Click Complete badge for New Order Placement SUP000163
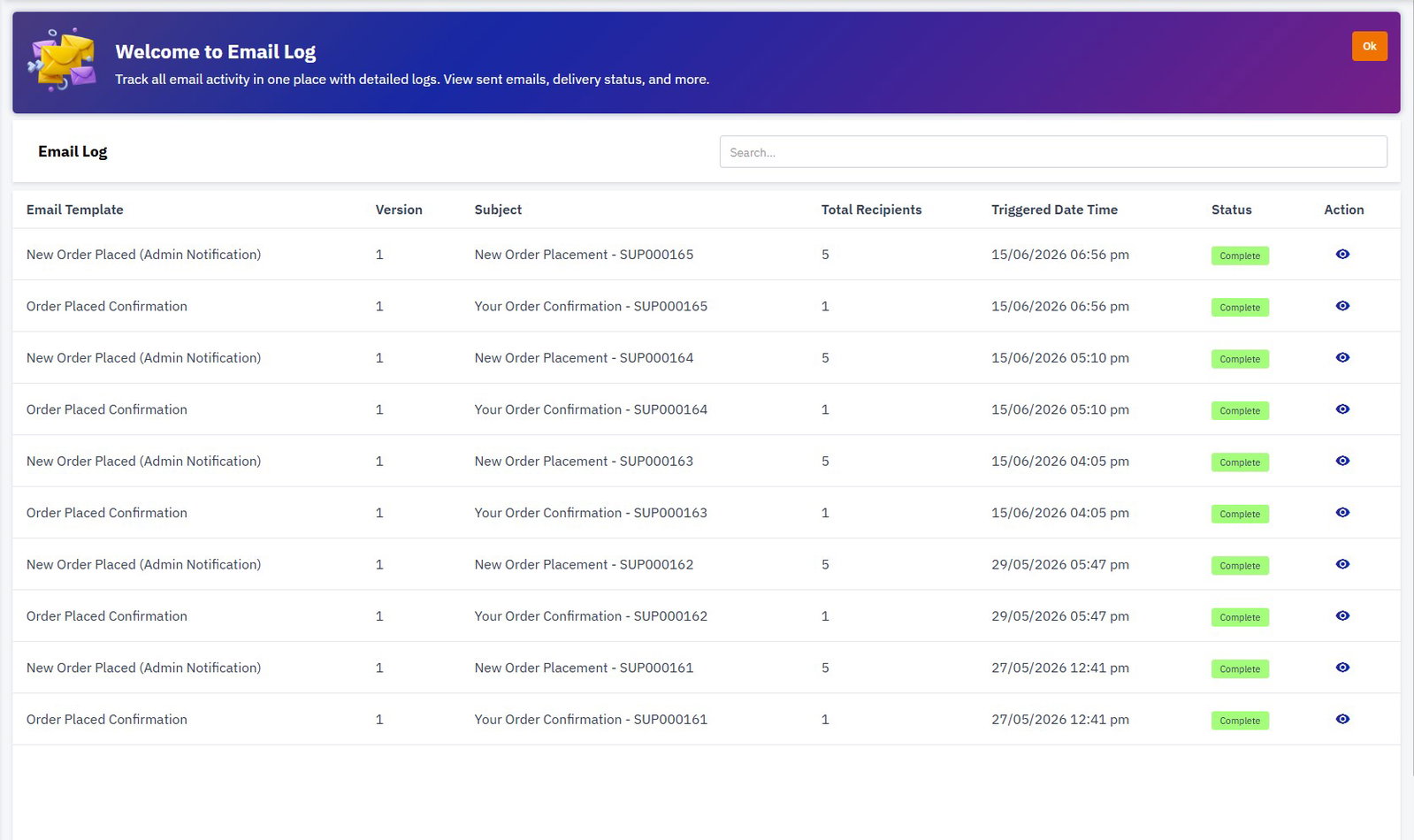The height and width of the screenshot is (840, 1414). tap(1240, 462)
